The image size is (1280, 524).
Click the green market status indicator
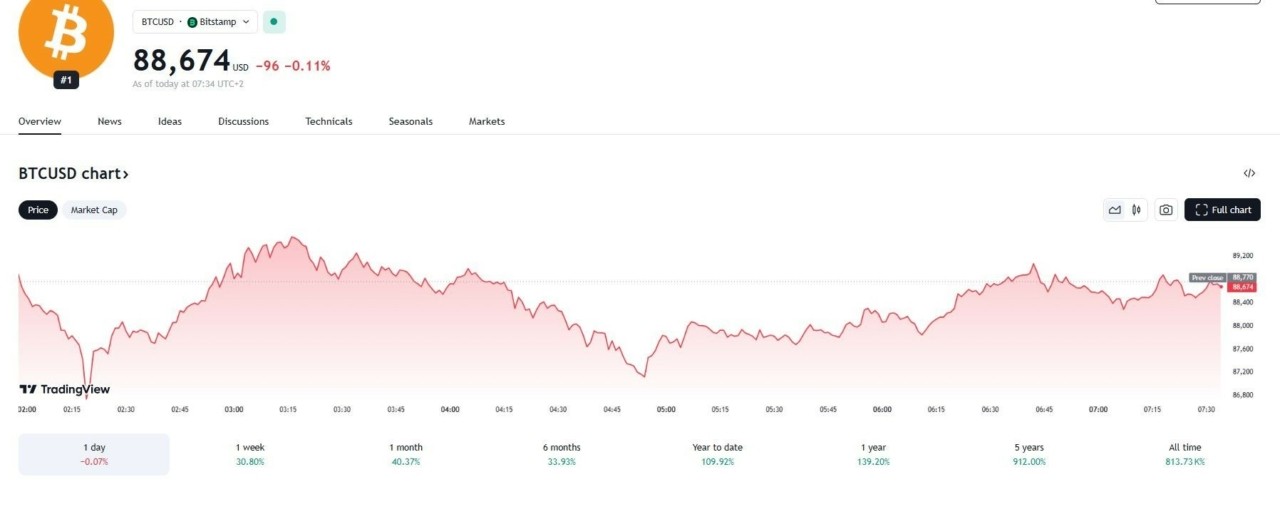pyautogui.click(x=274, y=21)
